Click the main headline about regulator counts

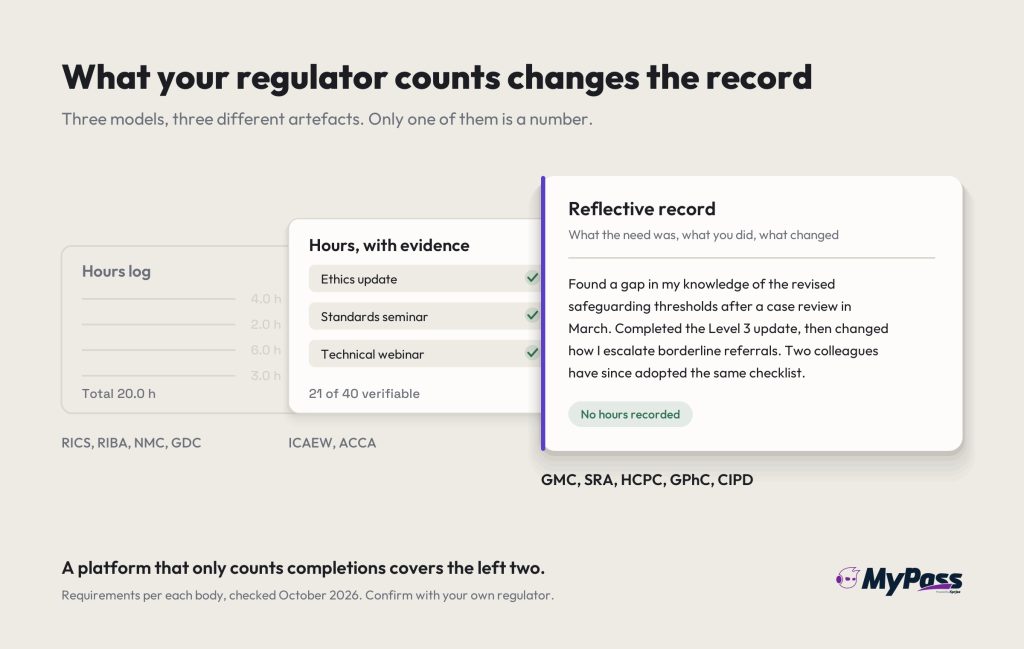pyautogui.click(x=437, y=78)
